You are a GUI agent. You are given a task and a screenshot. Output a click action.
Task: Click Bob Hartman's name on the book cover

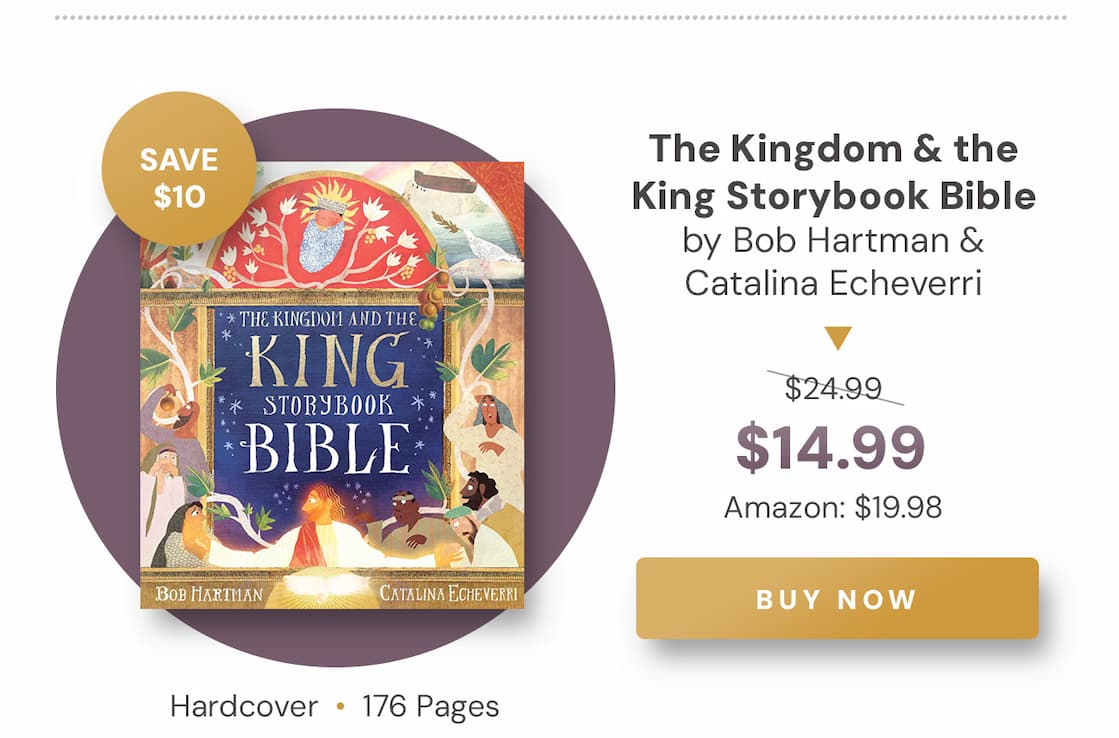pos(209,595)
